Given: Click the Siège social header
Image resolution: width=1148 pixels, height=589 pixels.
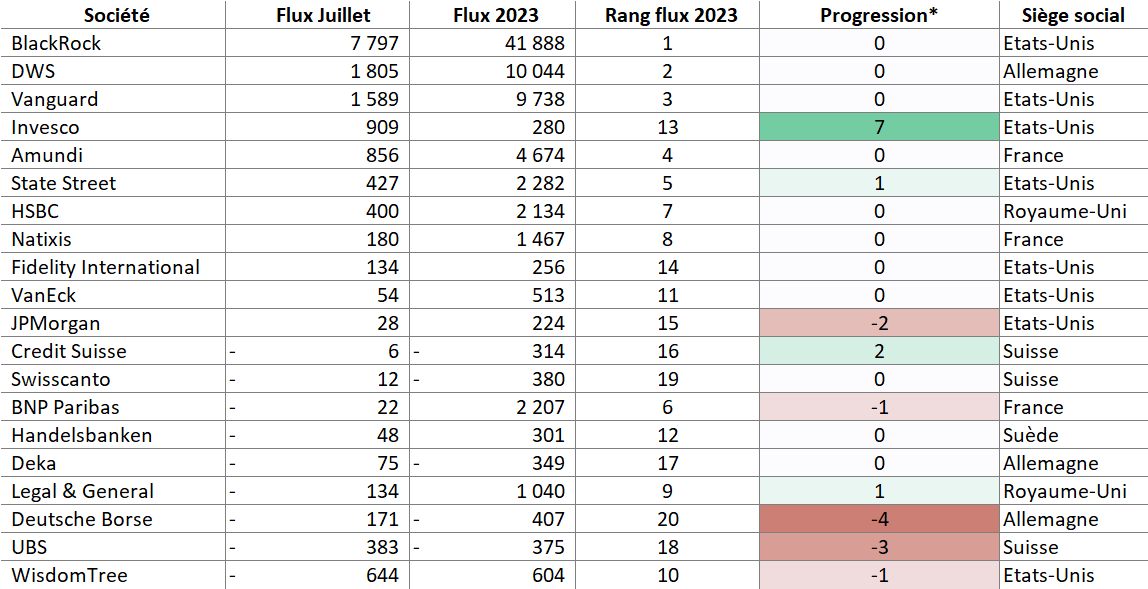Looking at the screenshot, I should click(1073, 15).
